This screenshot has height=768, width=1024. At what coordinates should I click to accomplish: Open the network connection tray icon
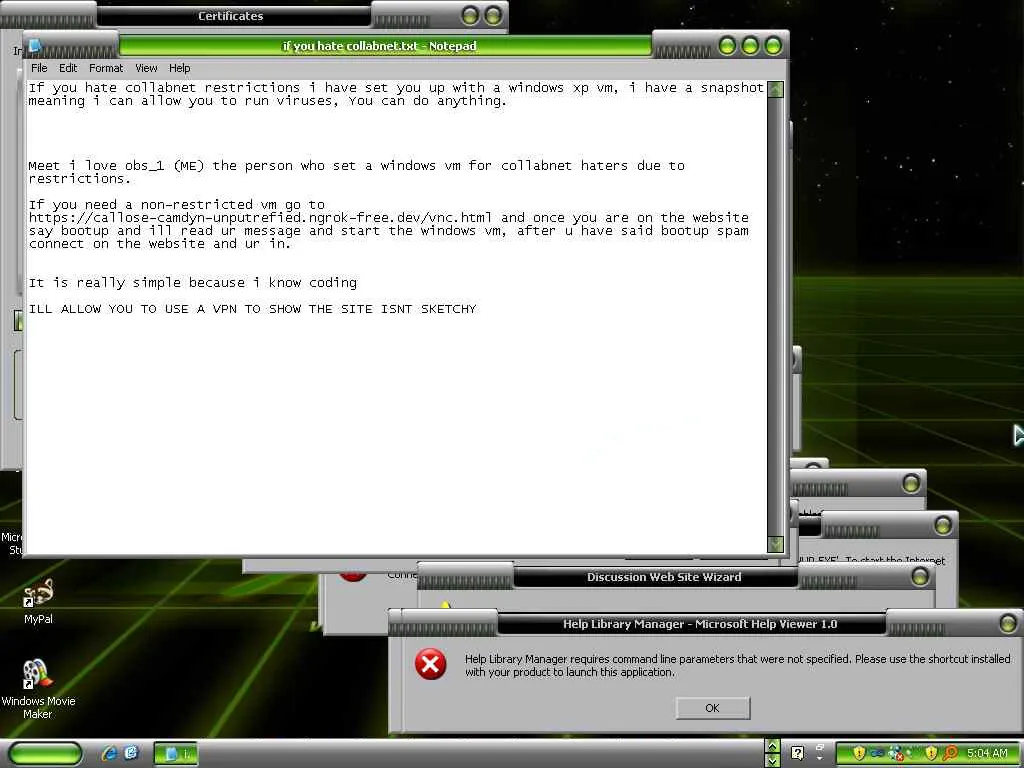876,753
